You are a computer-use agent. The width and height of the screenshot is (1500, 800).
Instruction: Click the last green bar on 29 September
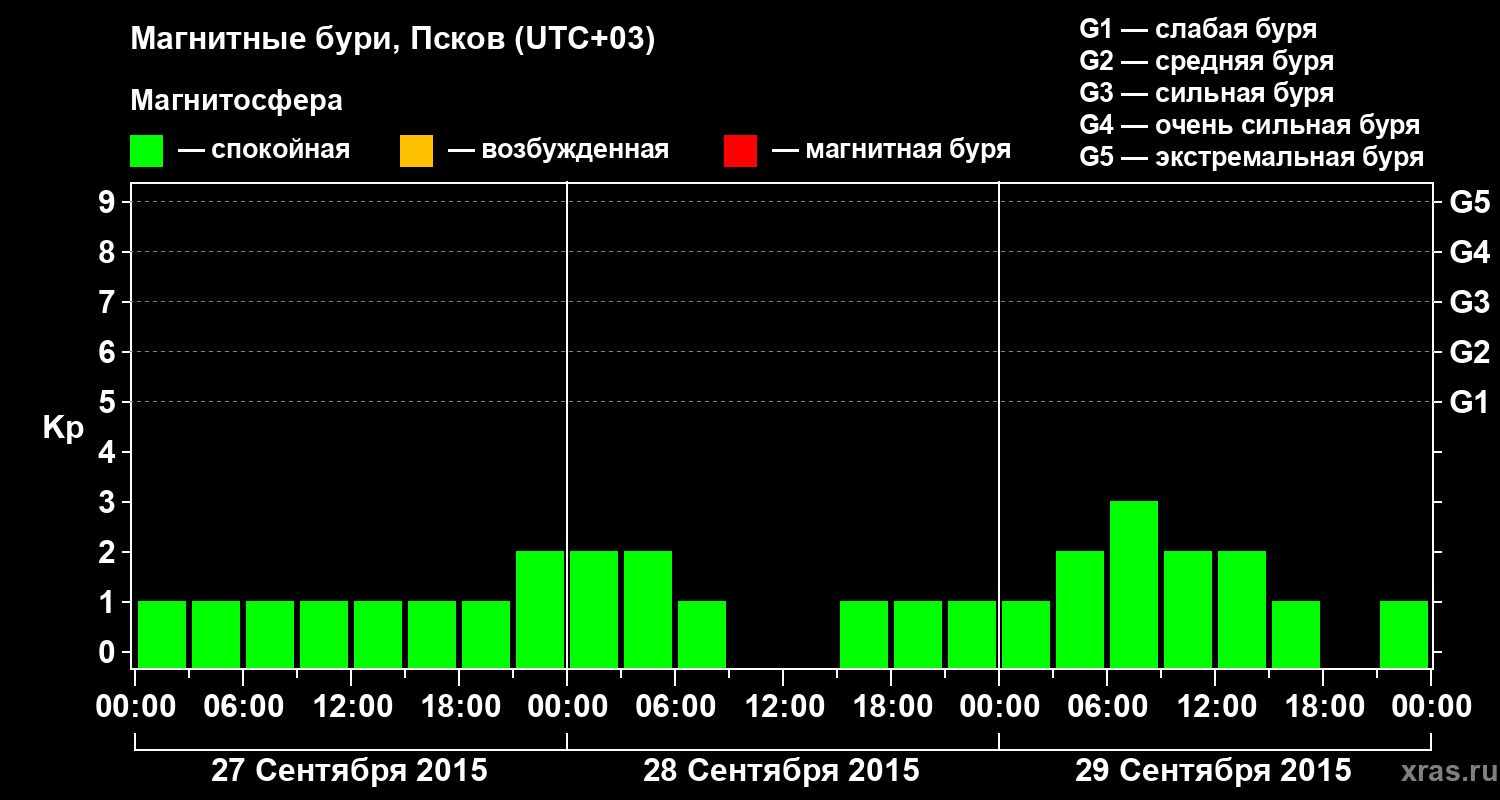(x=1404, y=634)
